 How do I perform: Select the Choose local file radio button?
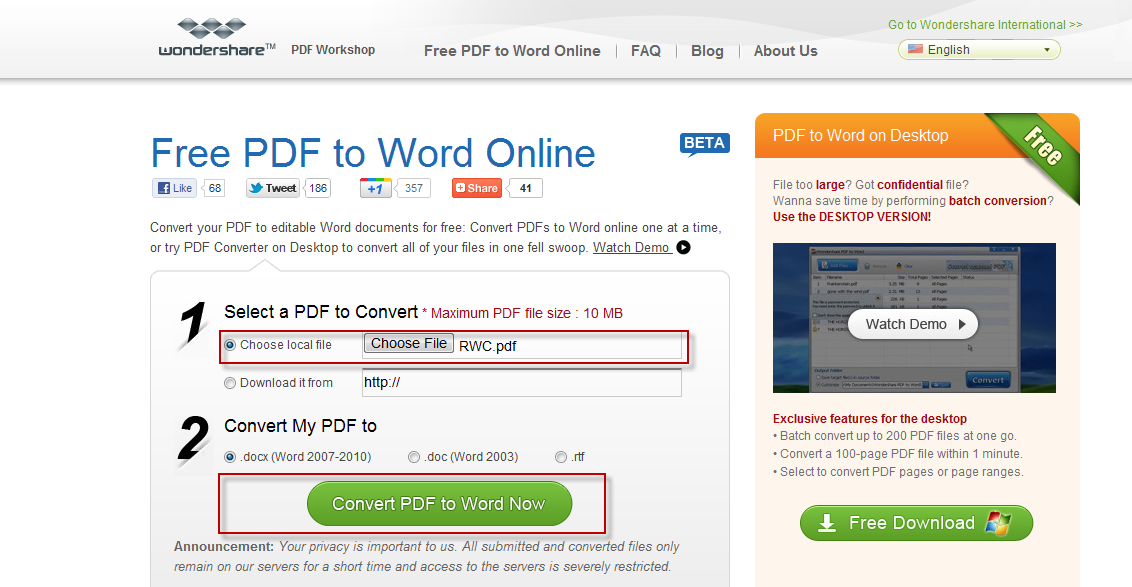pyautogui.click(x=230, y=345)
